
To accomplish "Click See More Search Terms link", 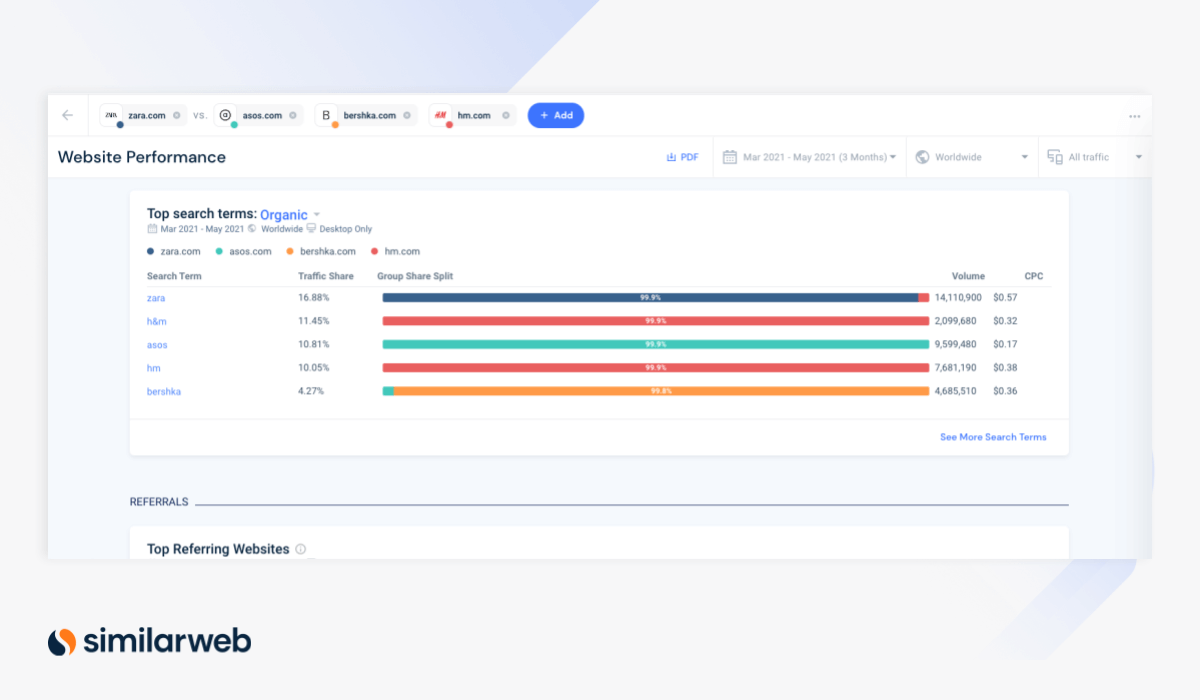I will click(993, 437).
